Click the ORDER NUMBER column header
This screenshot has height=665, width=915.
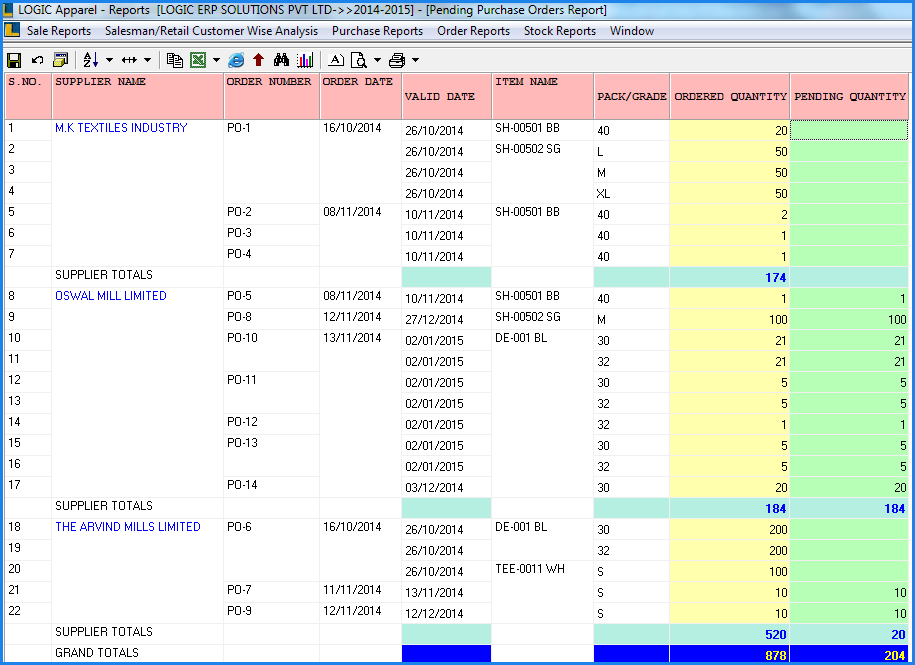point(272,96)
